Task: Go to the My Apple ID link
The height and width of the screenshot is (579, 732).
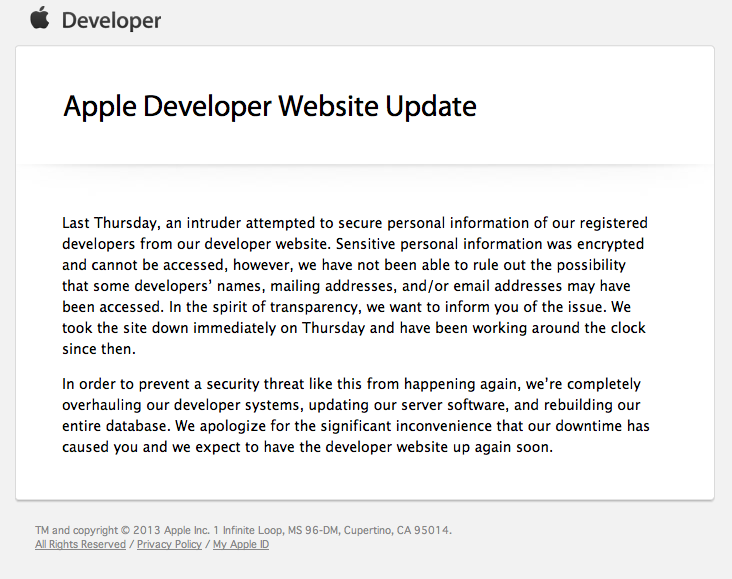Action: pyautogui.click(x=241, y=544)
